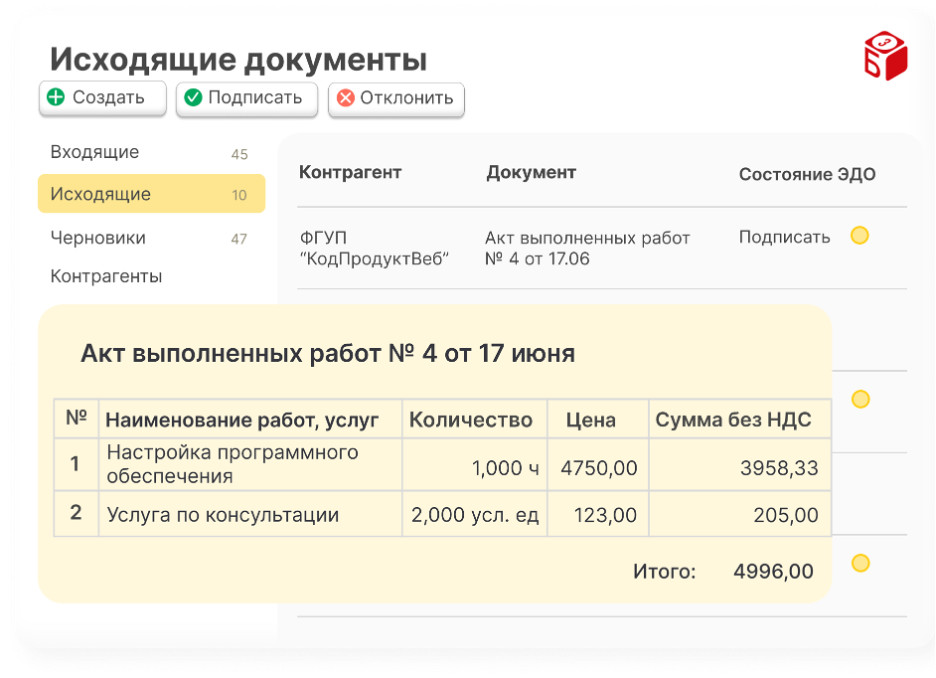
Task: Click the yellow status dot beside the Итого row
Action: click(859, 563)
